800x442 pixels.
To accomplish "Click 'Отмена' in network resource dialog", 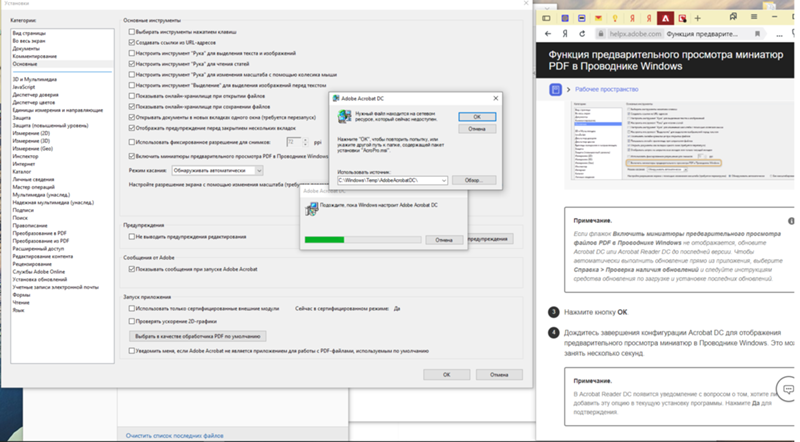I will pyautogui.click(x=477, y=129).
